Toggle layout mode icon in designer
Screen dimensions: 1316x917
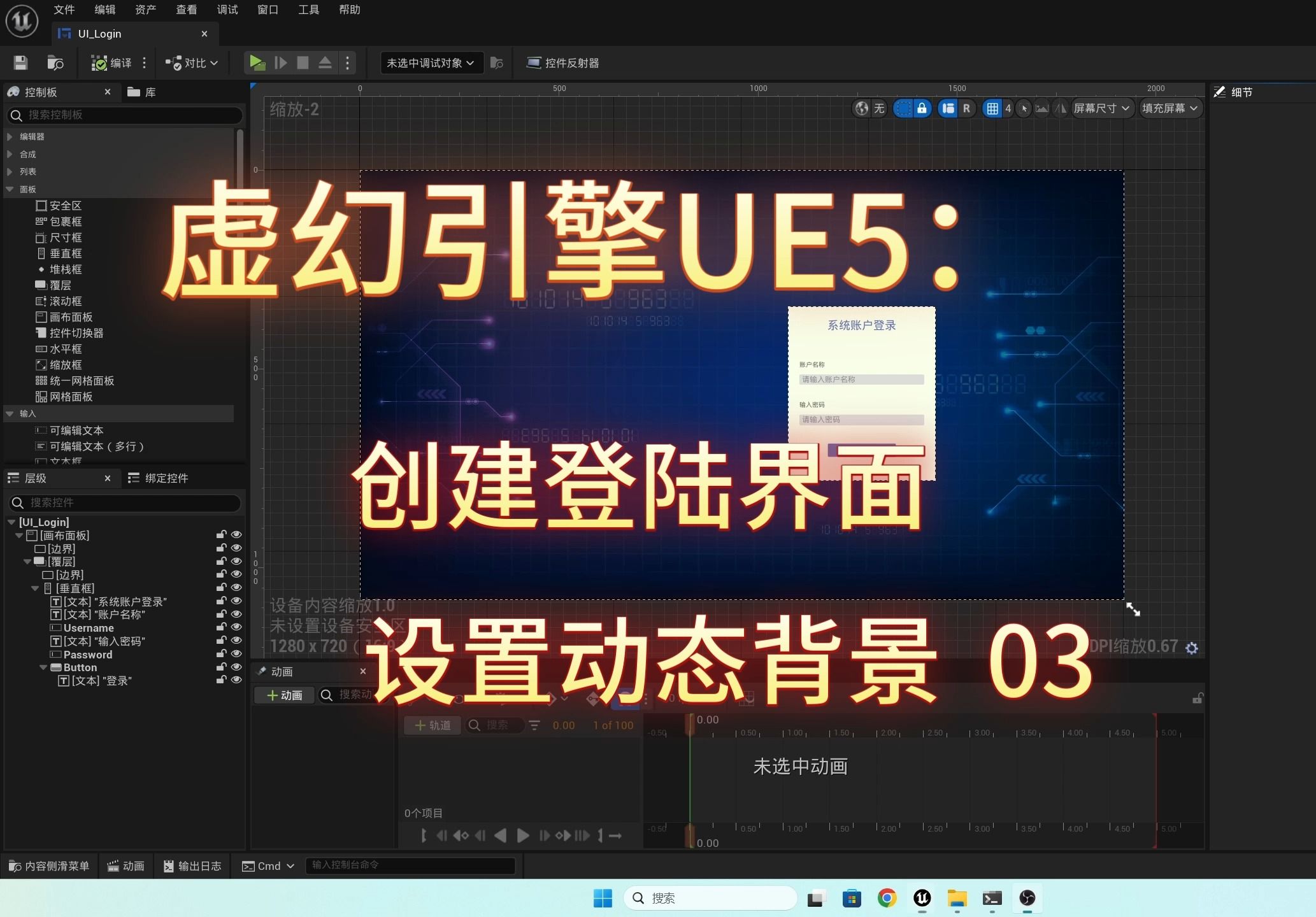tap(948, 108)
